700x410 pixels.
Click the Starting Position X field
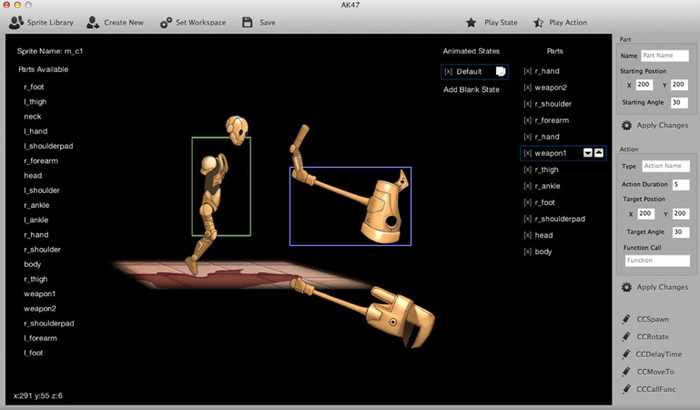point(644,85)
